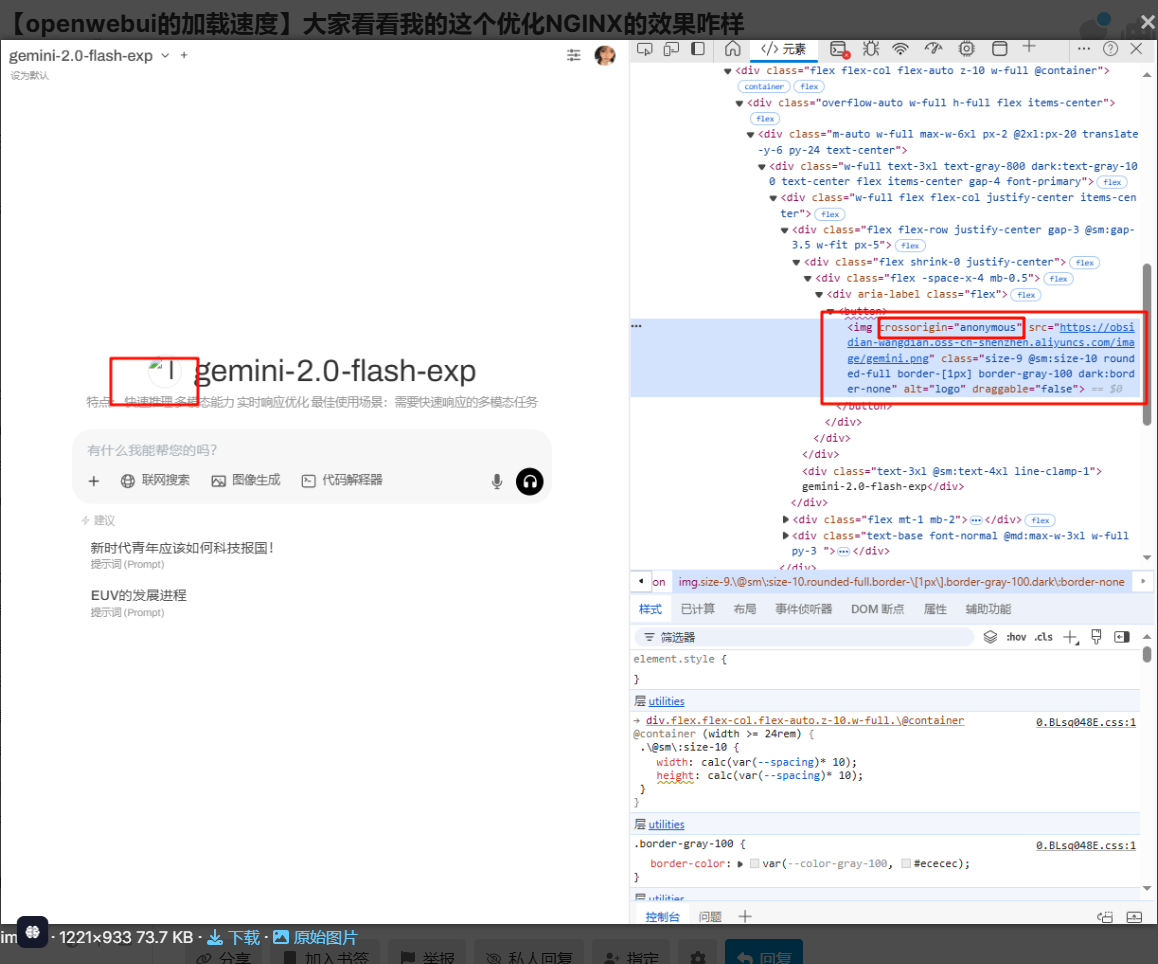
Task: Collapse the aria-label flex div node
Action: pos(819,295)
